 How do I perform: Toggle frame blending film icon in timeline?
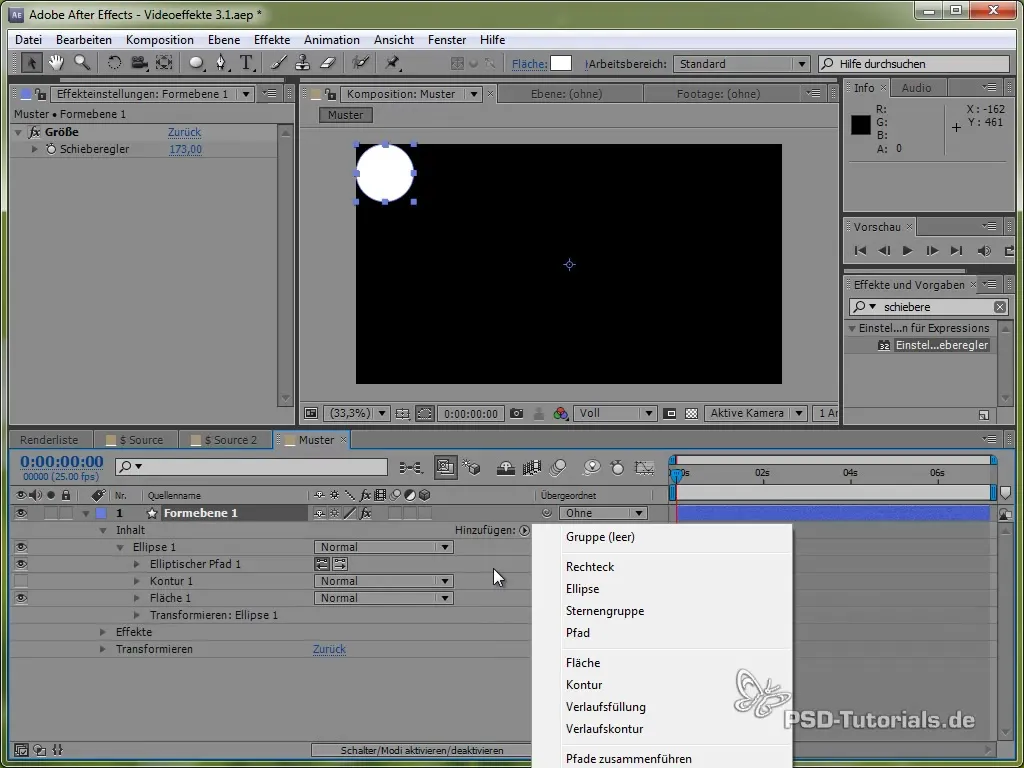532,468
